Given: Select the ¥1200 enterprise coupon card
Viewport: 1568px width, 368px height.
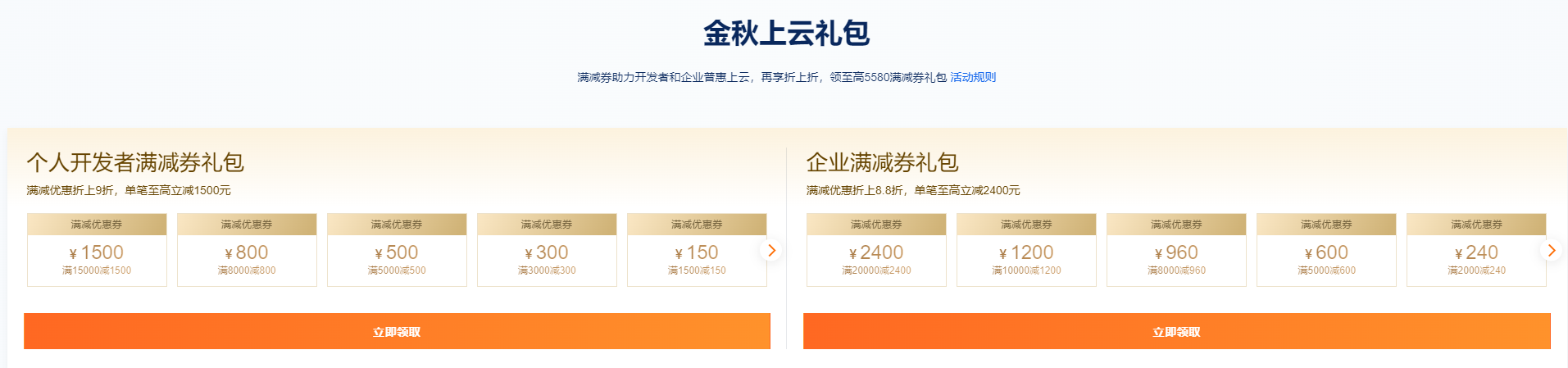Looking at the screenshot, I should pos(1026,252).
